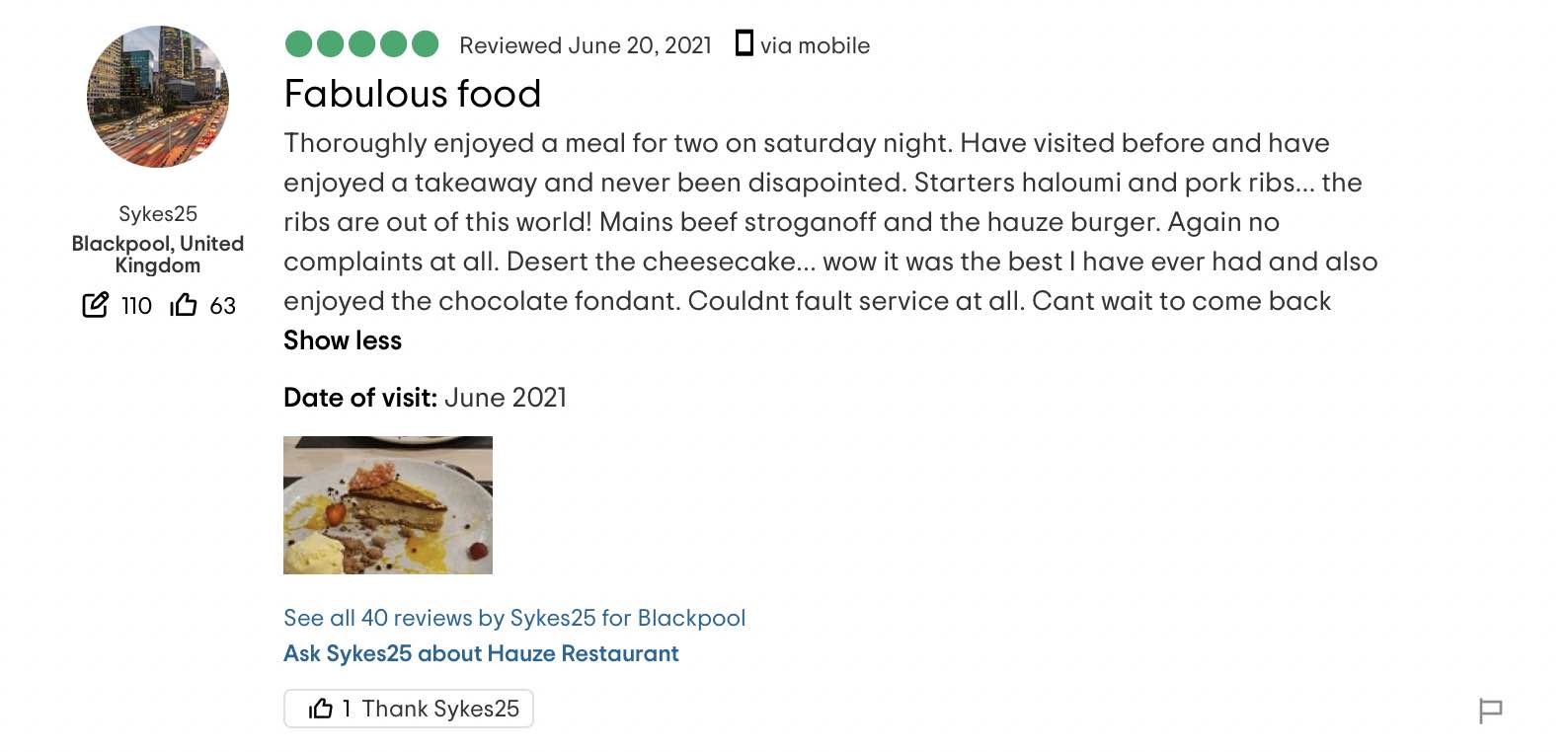This screenshot has width=1568, height=752.
Task: Click the helpful votes thumbs-up icon near 63
Action: 184,305
